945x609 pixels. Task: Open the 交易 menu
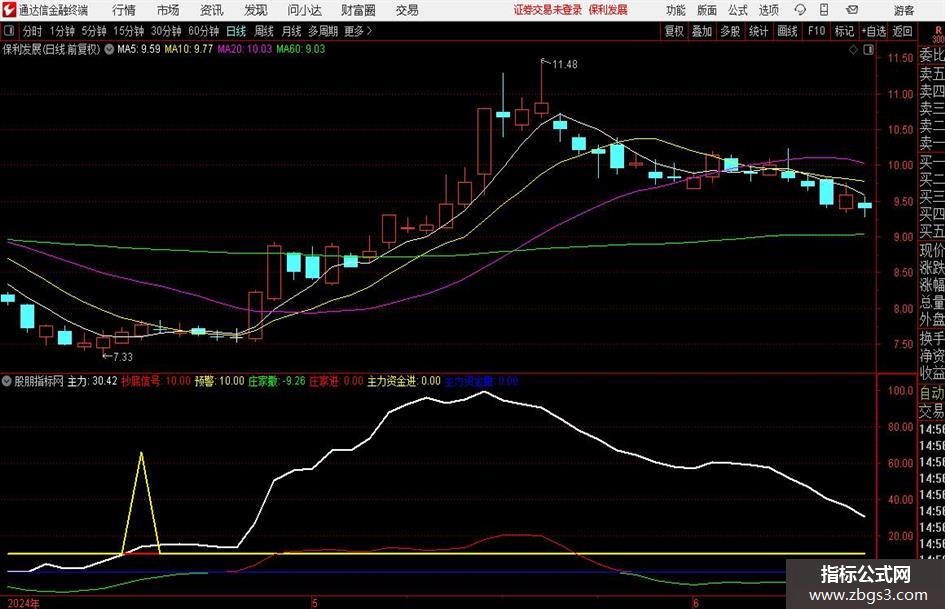click(407, 10)
